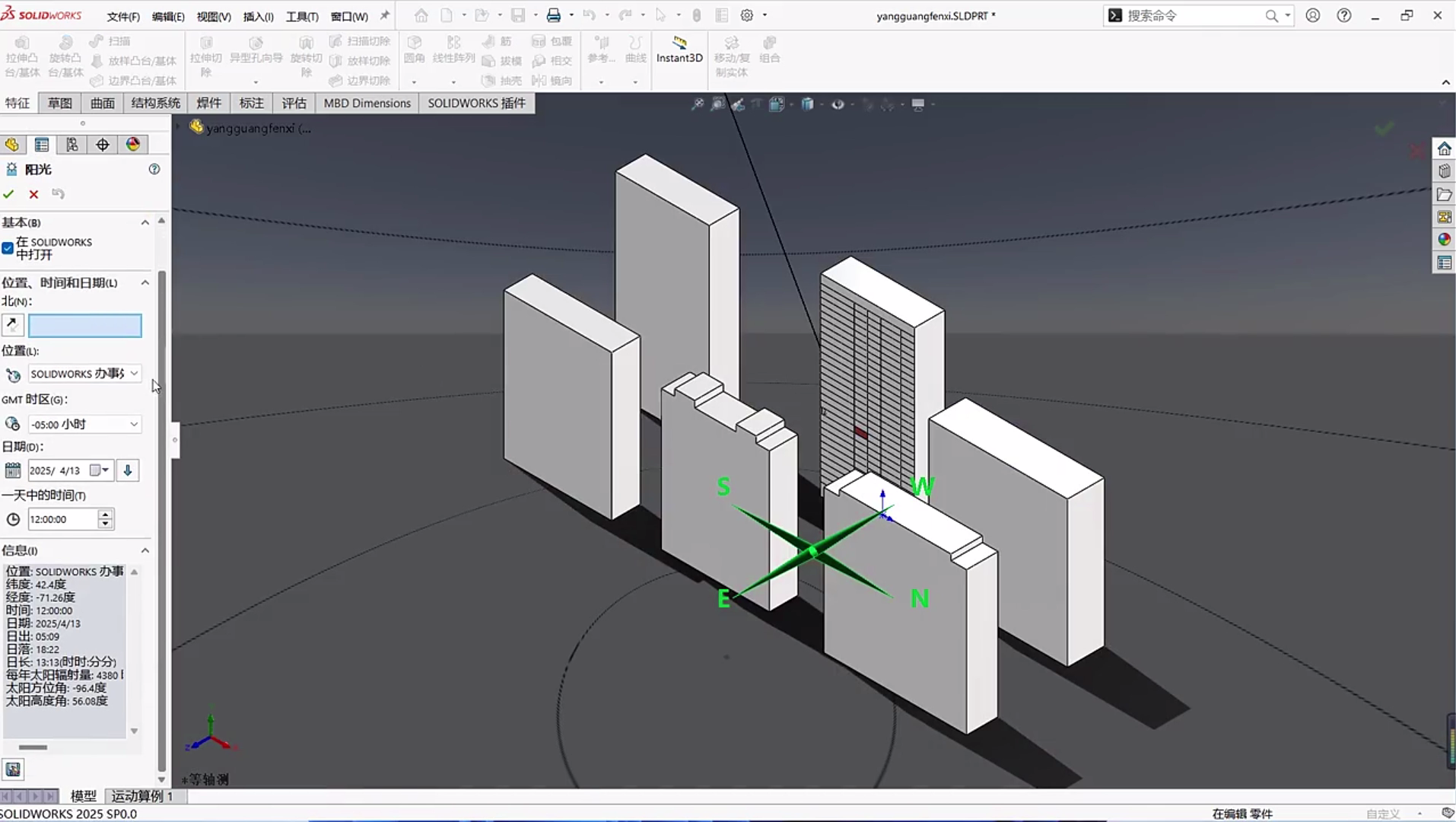1456x822 pixels.
Task: Open the 工具(T) menu
Action: (302, 16)
